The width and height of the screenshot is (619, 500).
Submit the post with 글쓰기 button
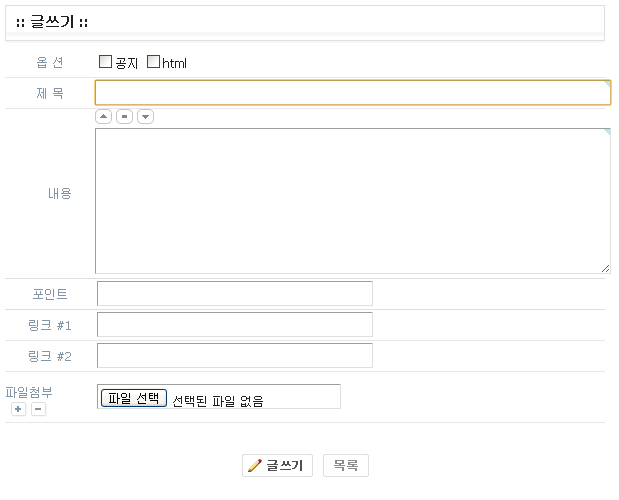(x=278, y=466)
